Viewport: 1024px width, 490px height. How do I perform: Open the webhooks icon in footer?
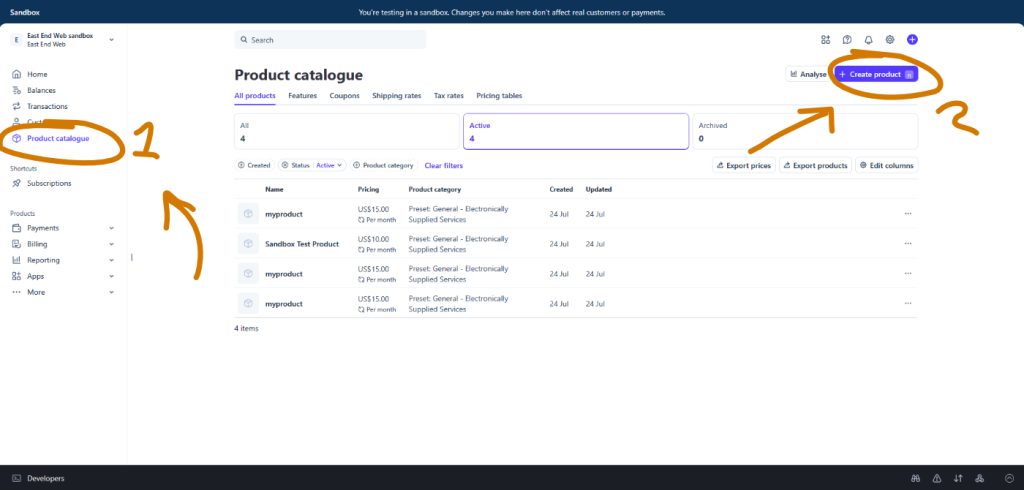tap(980, 478)
